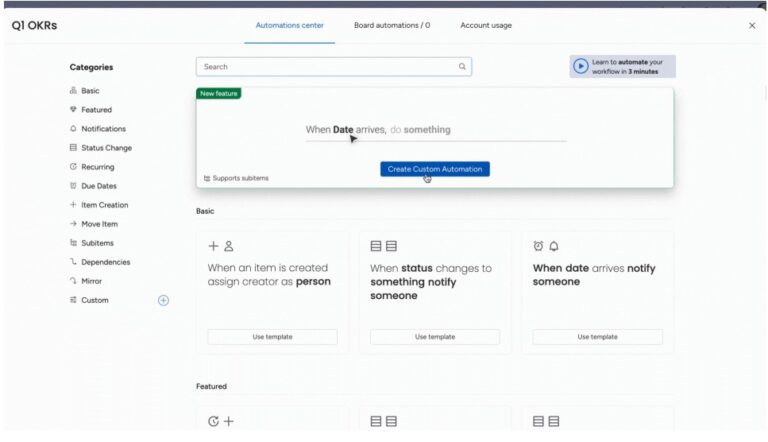Use template for status change notification

coord(435,337)
